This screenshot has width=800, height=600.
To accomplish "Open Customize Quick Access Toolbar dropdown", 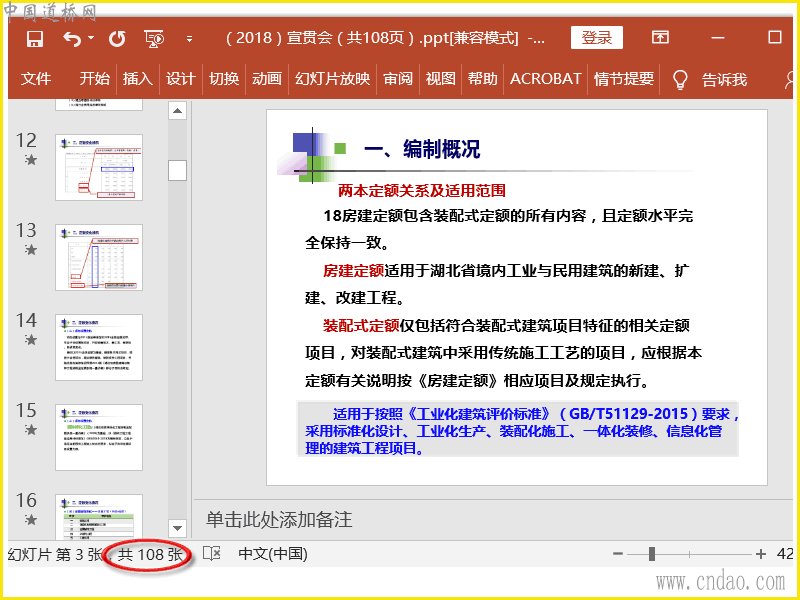I will point(189,39).
